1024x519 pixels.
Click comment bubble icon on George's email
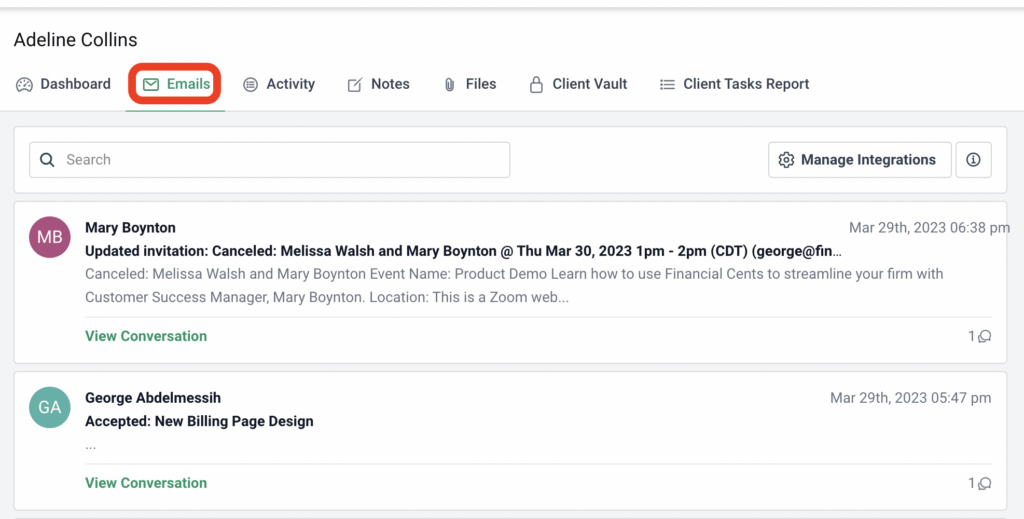pyautogui.click(x=984, y=484)
